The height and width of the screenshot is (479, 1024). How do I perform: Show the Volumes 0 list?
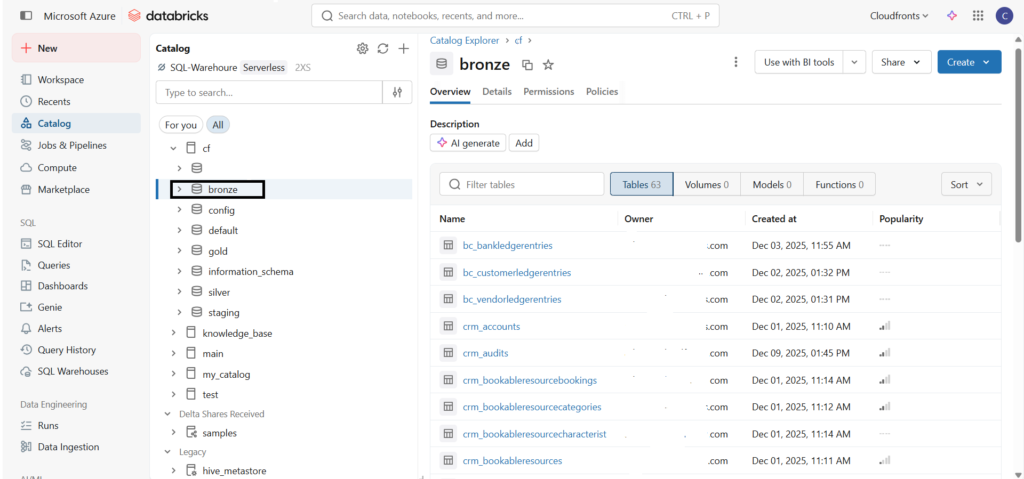(x=705, y=184)
